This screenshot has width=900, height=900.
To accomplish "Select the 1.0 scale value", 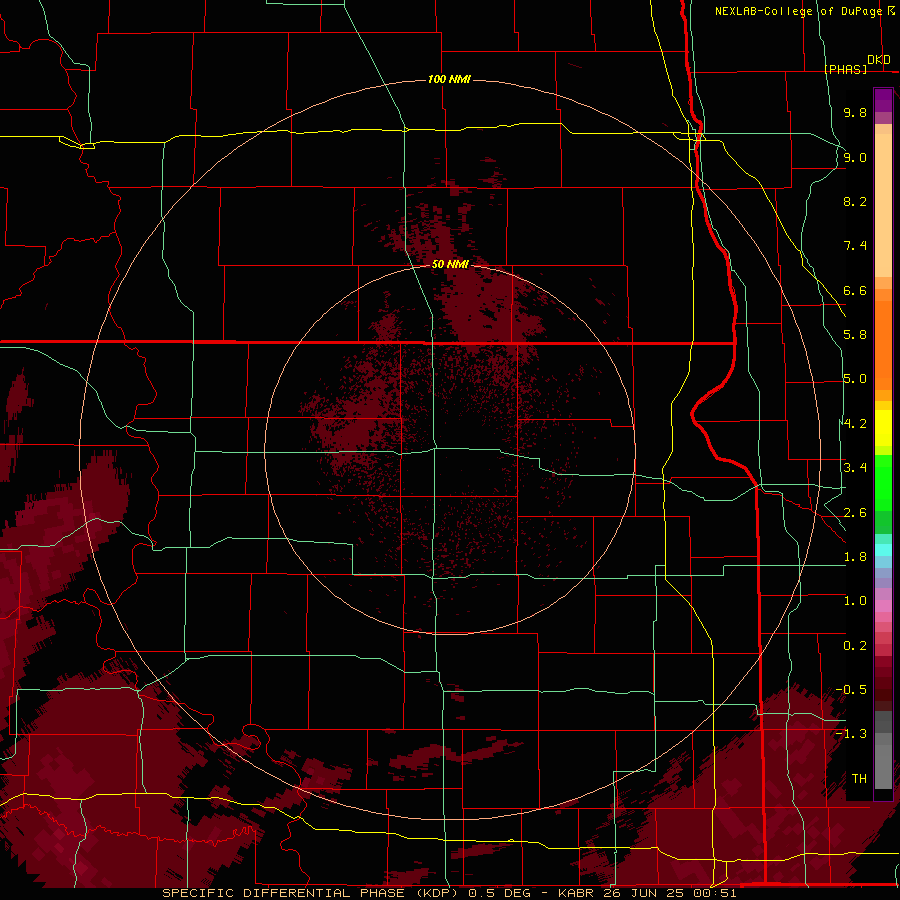I will 855,601.
